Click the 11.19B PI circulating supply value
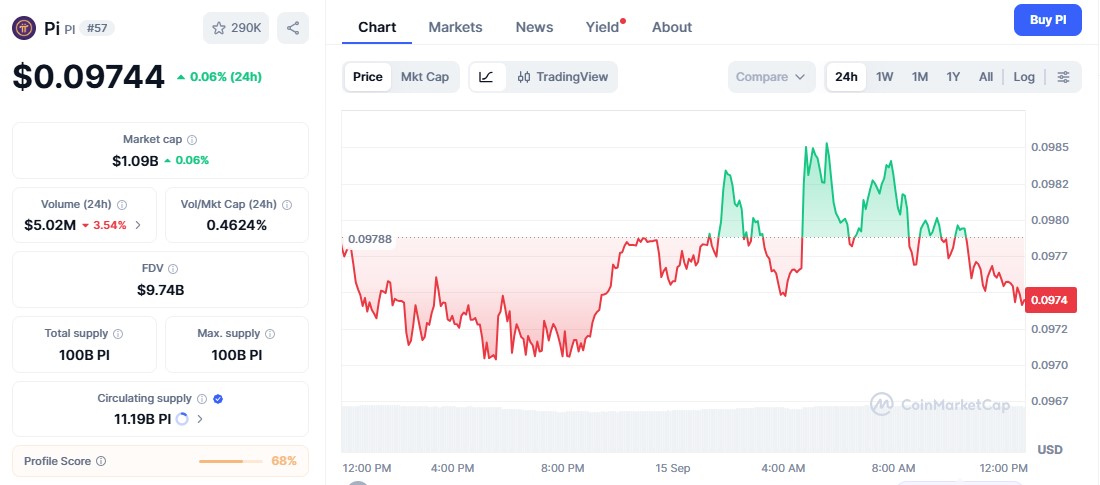1100x485 pixels. (x=142, y=419)
